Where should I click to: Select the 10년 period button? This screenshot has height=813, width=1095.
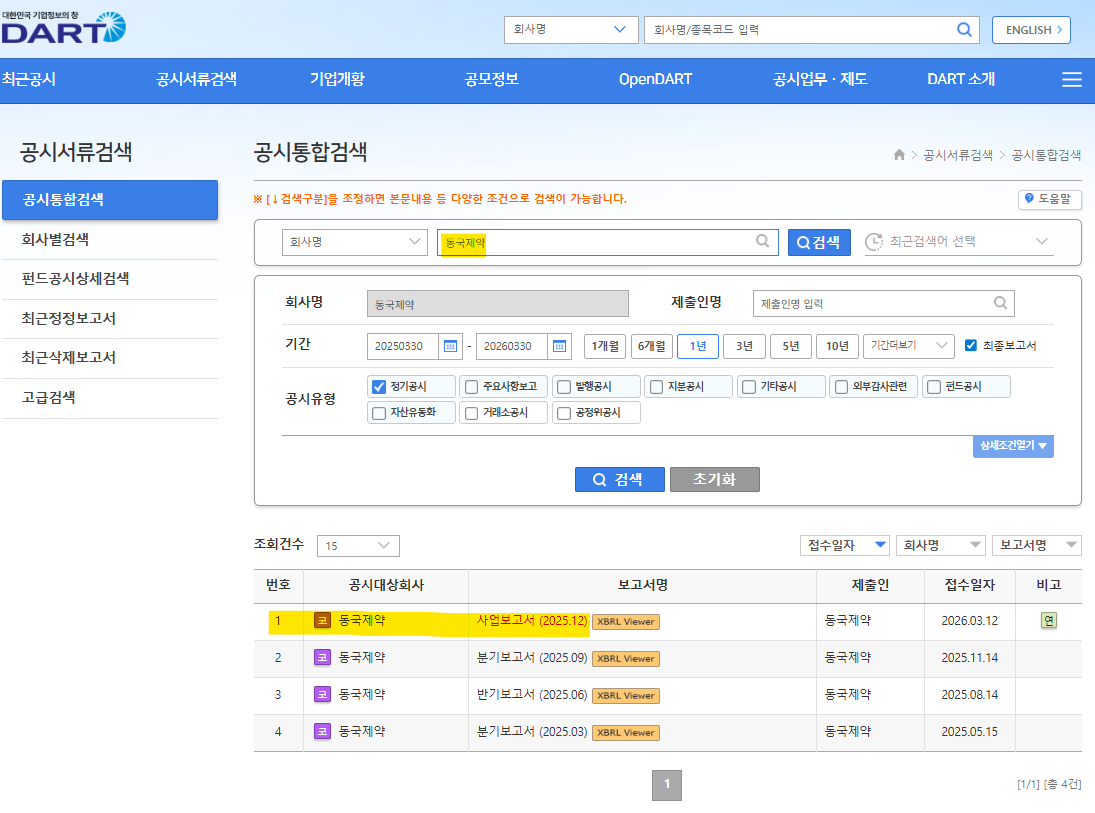coord(837,346)
